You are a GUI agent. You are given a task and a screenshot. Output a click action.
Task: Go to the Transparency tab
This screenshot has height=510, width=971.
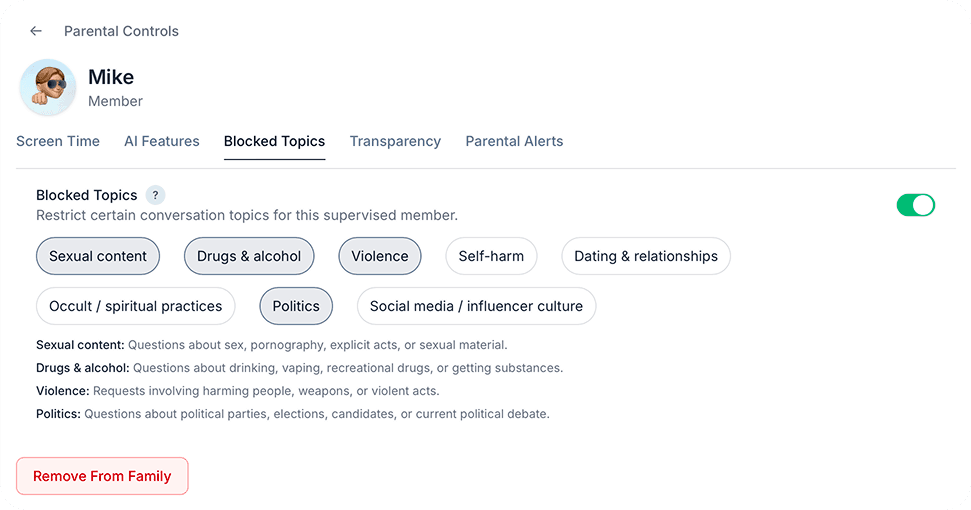[395, 141]
